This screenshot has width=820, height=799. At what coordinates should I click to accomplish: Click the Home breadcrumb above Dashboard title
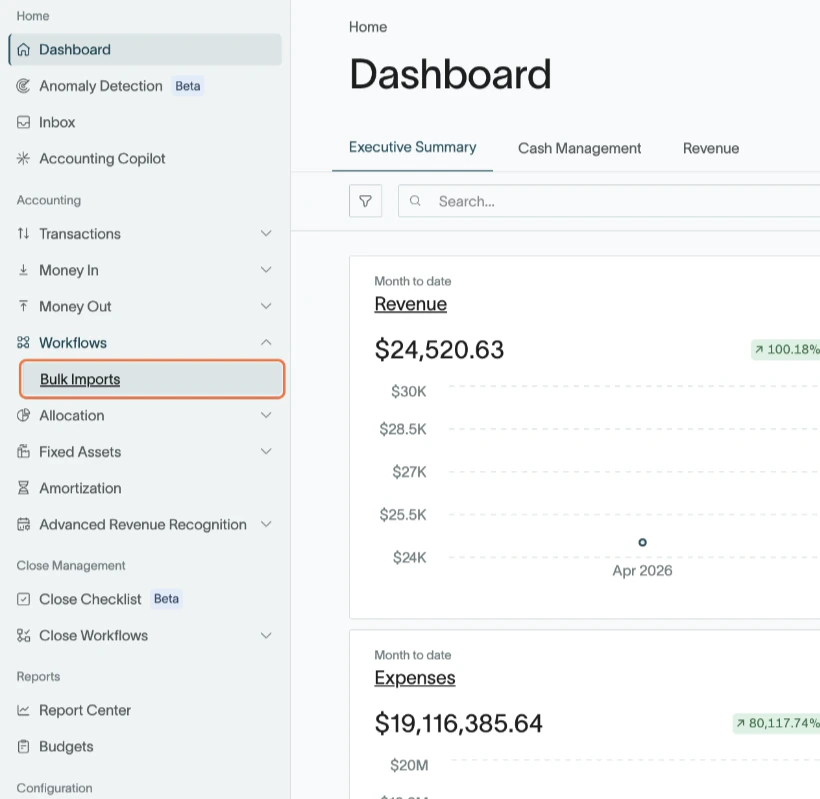click(x=368, y=27)
